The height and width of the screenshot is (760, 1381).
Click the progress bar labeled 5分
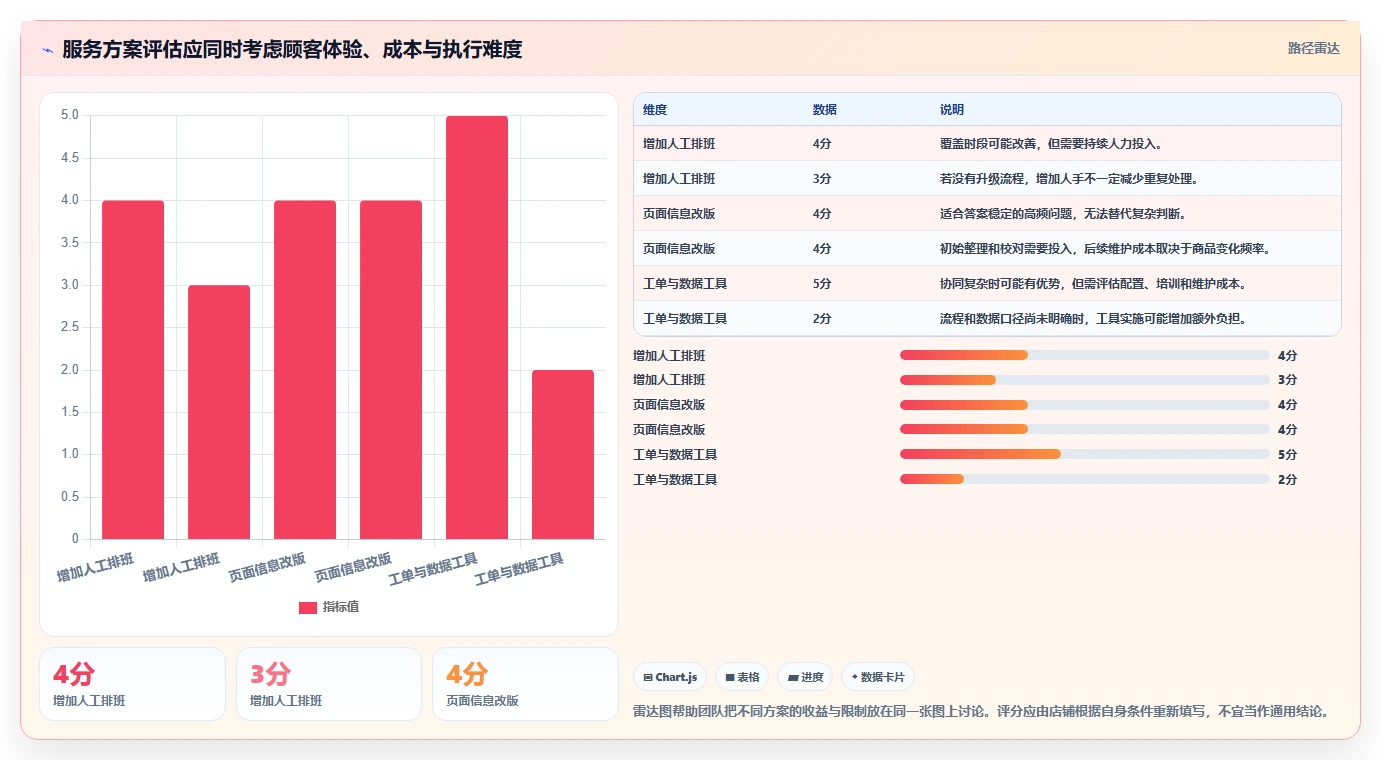(1085, 454)
